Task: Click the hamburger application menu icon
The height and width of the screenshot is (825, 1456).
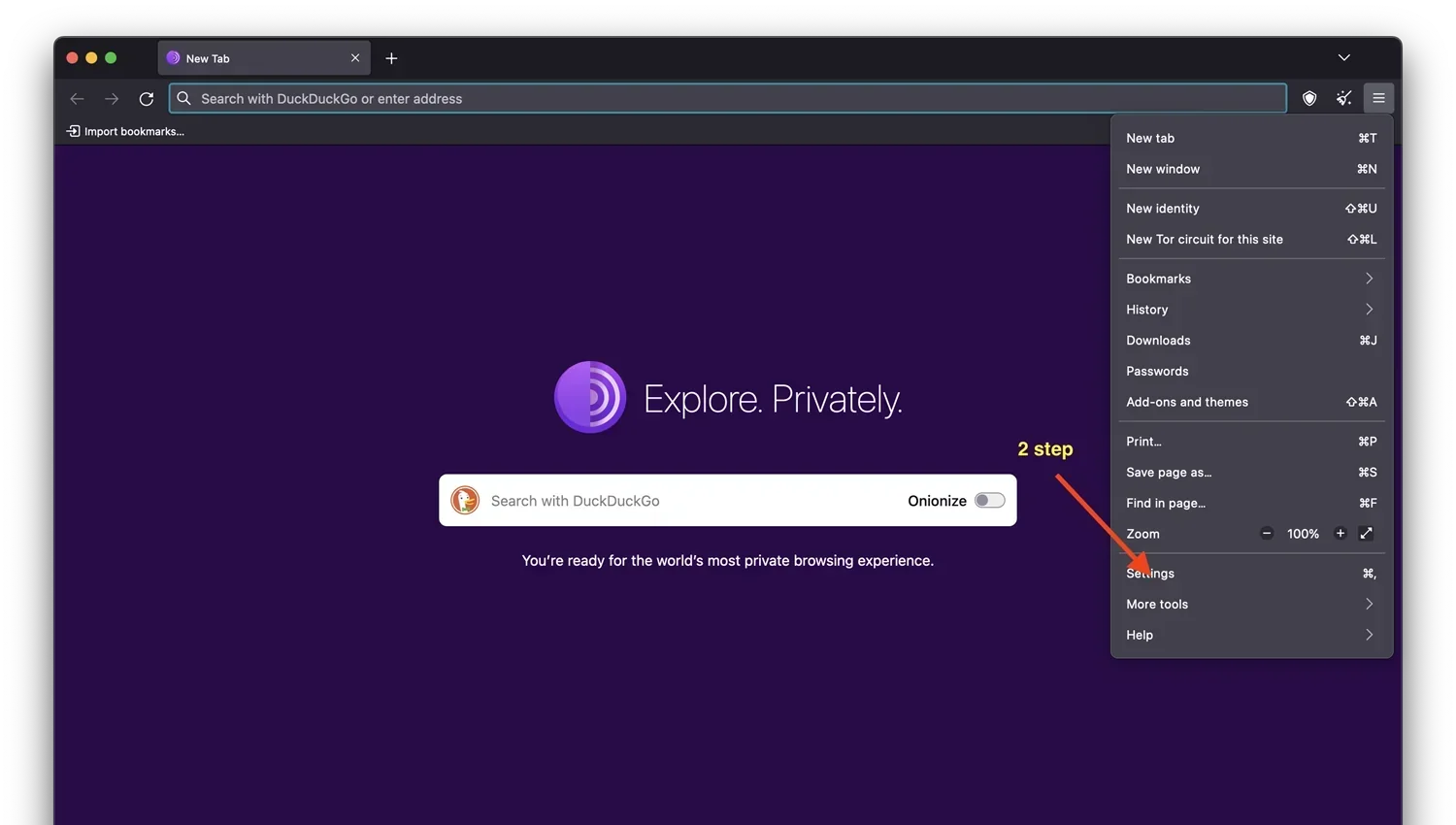Action: pos(1378,98)
